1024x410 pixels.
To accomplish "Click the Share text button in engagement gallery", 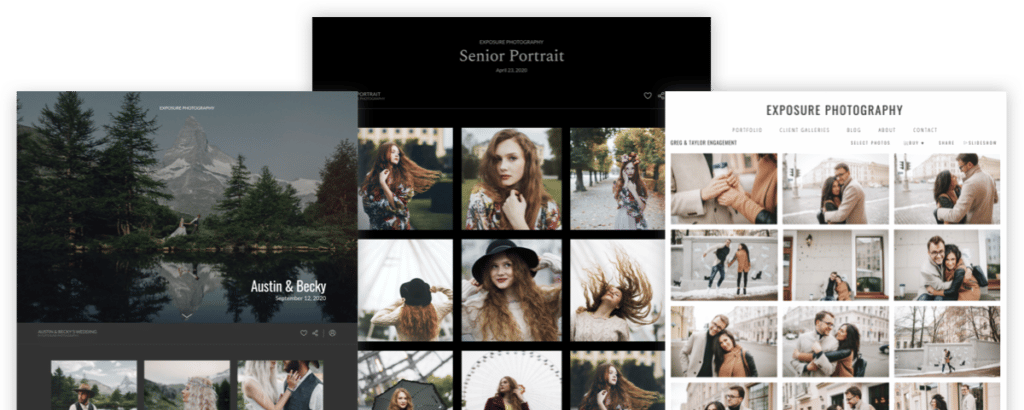I will (x=946, y=143).
